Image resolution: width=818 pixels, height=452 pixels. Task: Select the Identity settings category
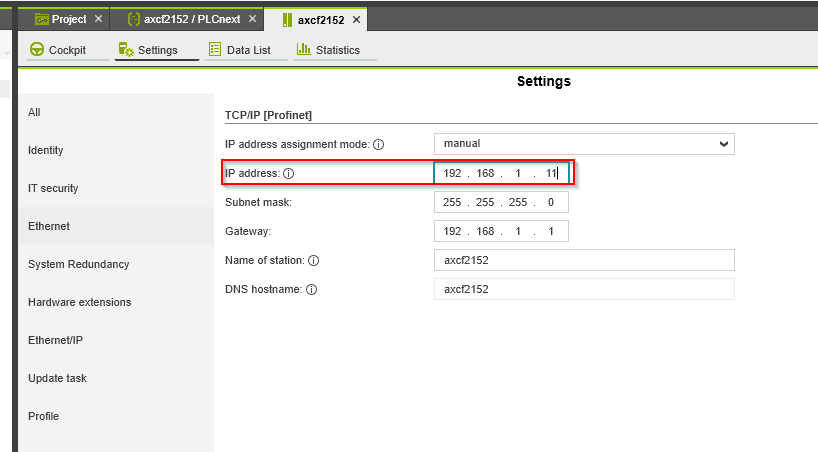tap(116, 150)
